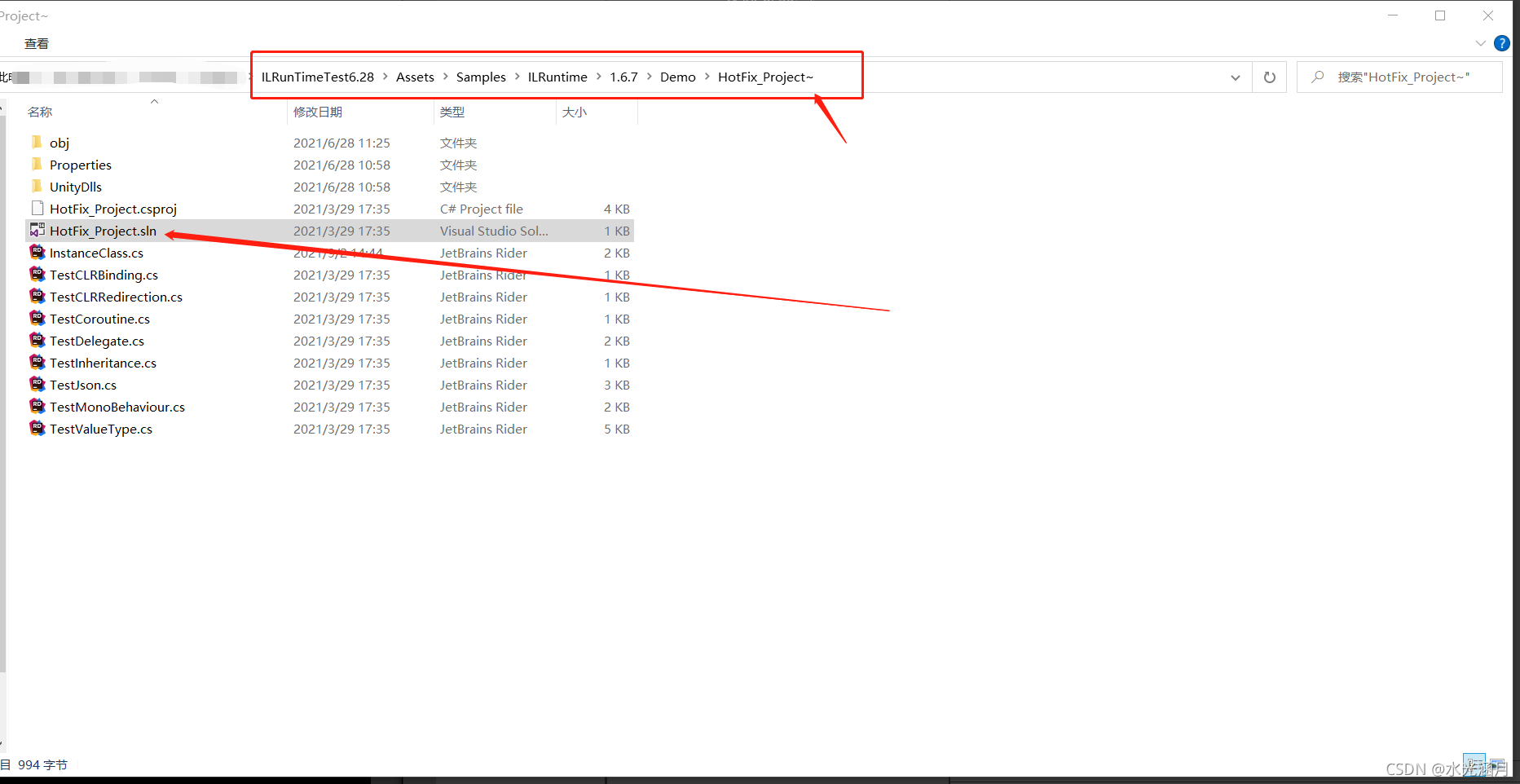Switch to large icons view layout
1520x784 pixels.
coord(1498,765)
